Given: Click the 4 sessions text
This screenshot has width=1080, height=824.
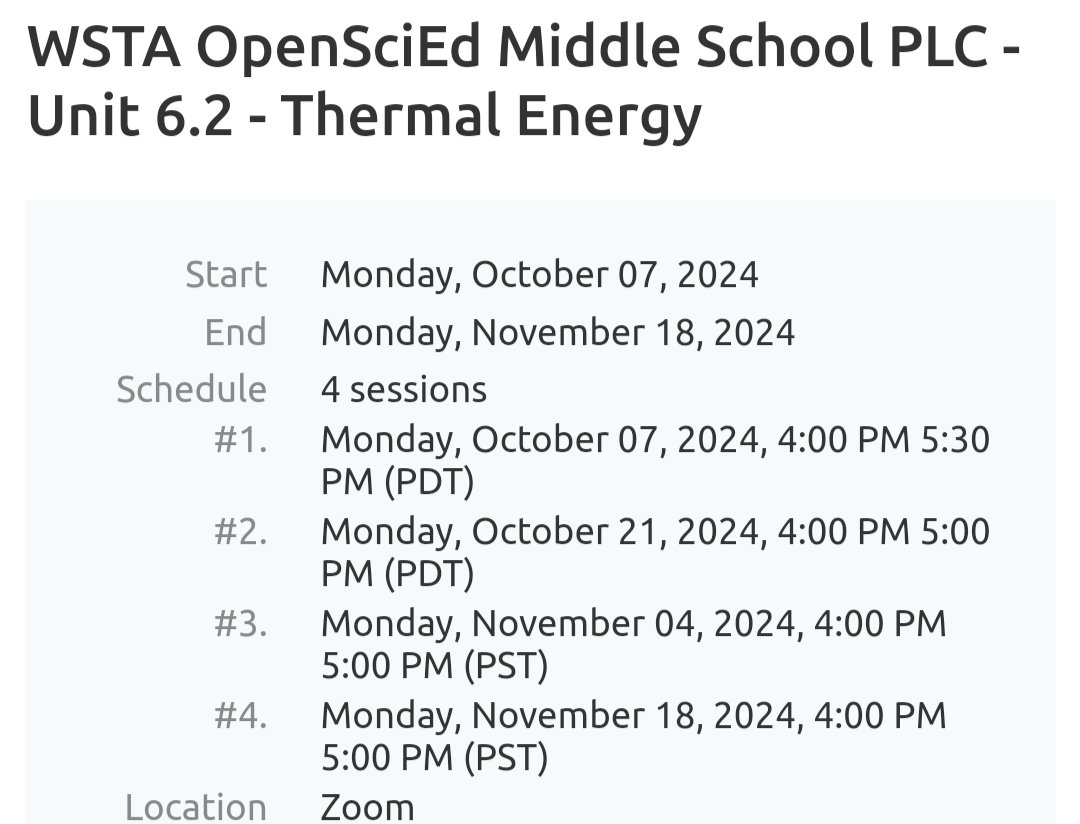Looking at the screenshot, I should tap(404, 389).
